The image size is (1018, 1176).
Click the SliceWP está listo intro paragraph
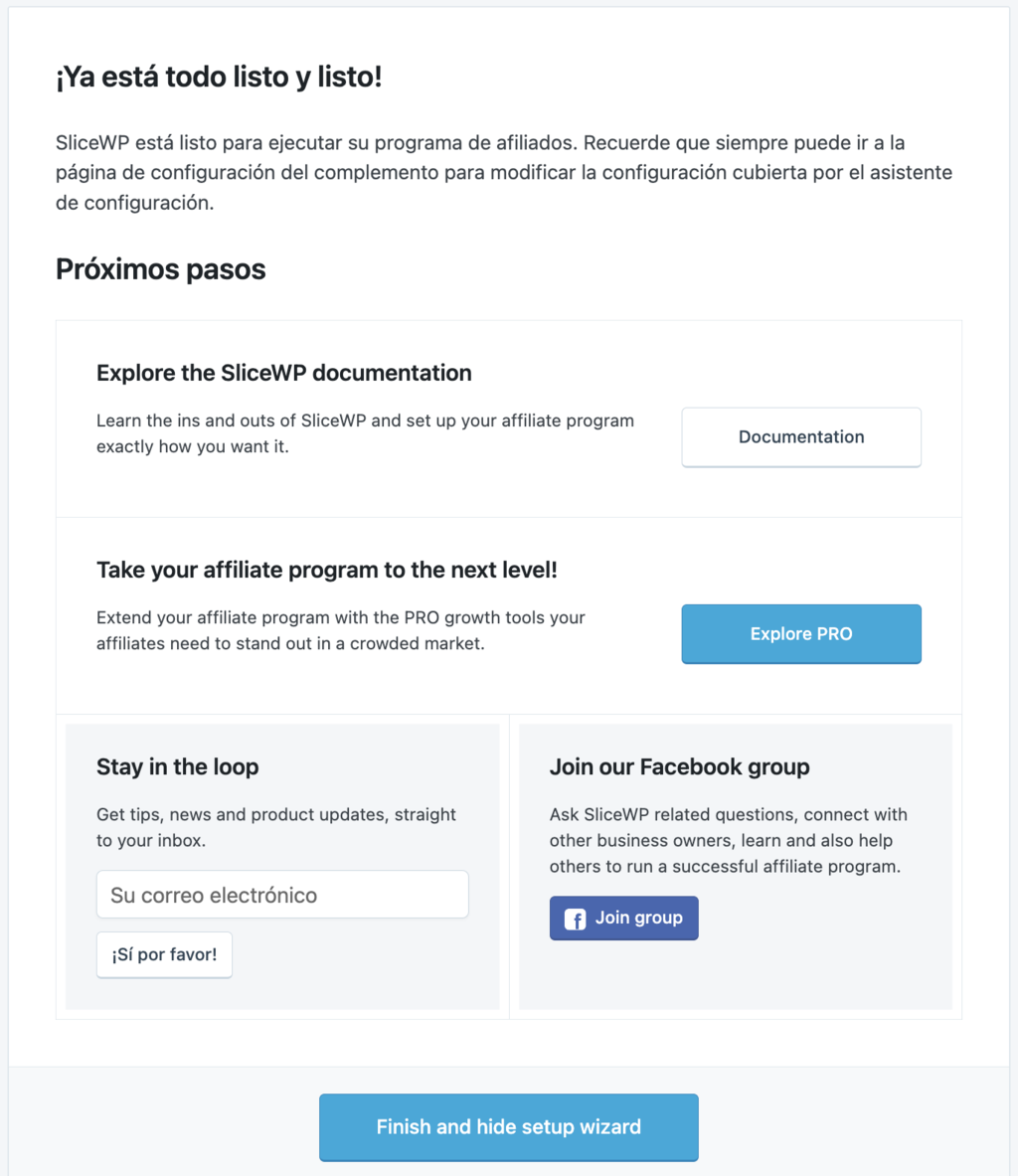pyautogui.click(x=503, y=173)
